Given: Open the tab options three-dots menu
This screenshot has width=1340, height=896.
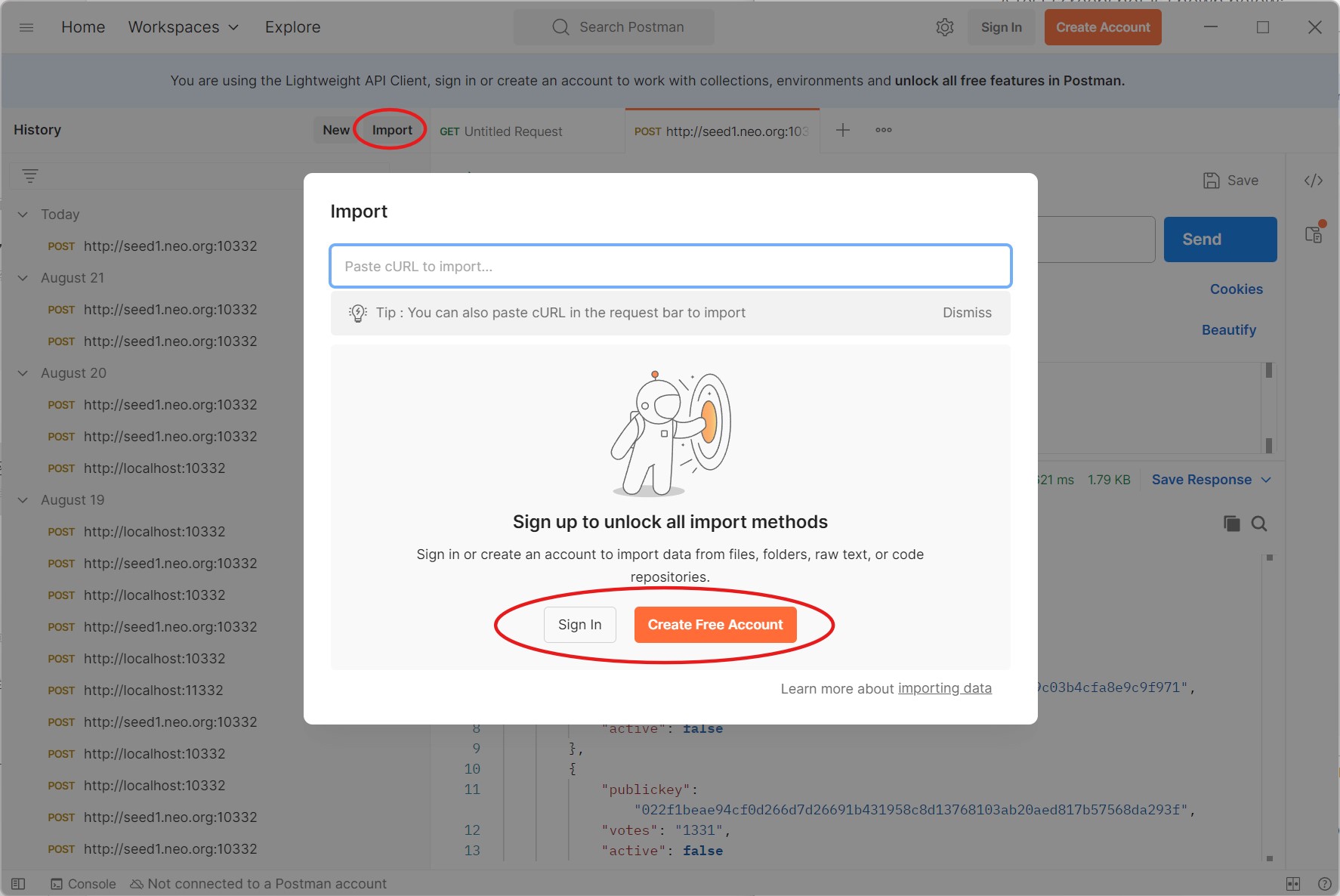Looking at the screenshot, I should tap(884, 130).
